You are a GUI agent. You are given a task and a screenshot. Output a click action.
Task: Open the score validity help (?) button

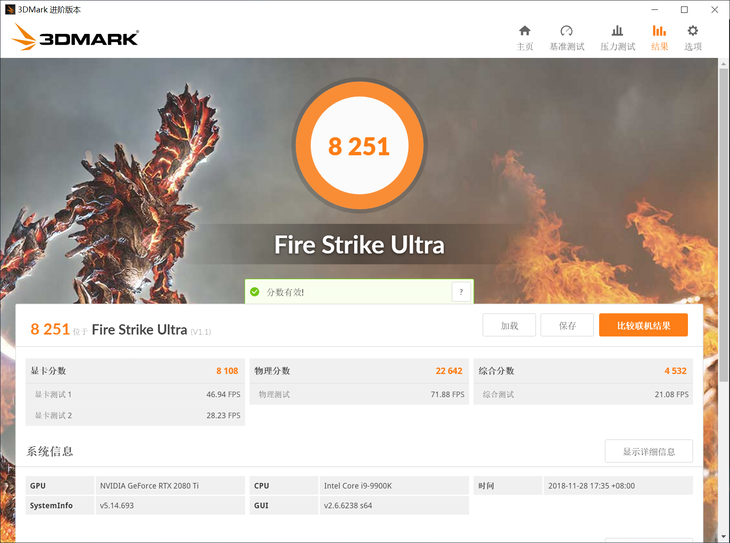click(461, 292)
